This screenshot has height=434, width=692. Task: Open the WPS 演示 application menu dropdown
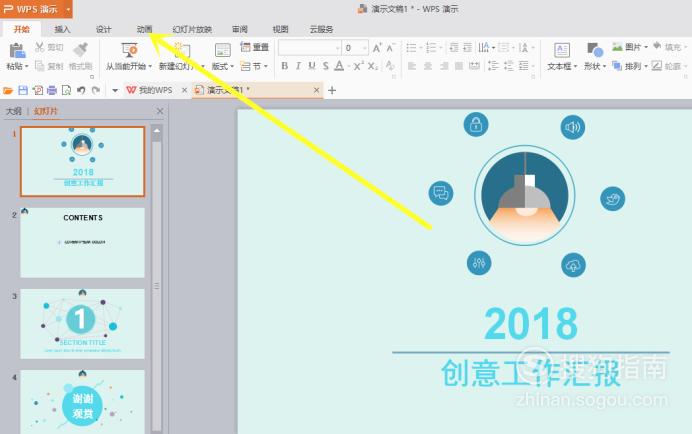(x=68, y=9)
